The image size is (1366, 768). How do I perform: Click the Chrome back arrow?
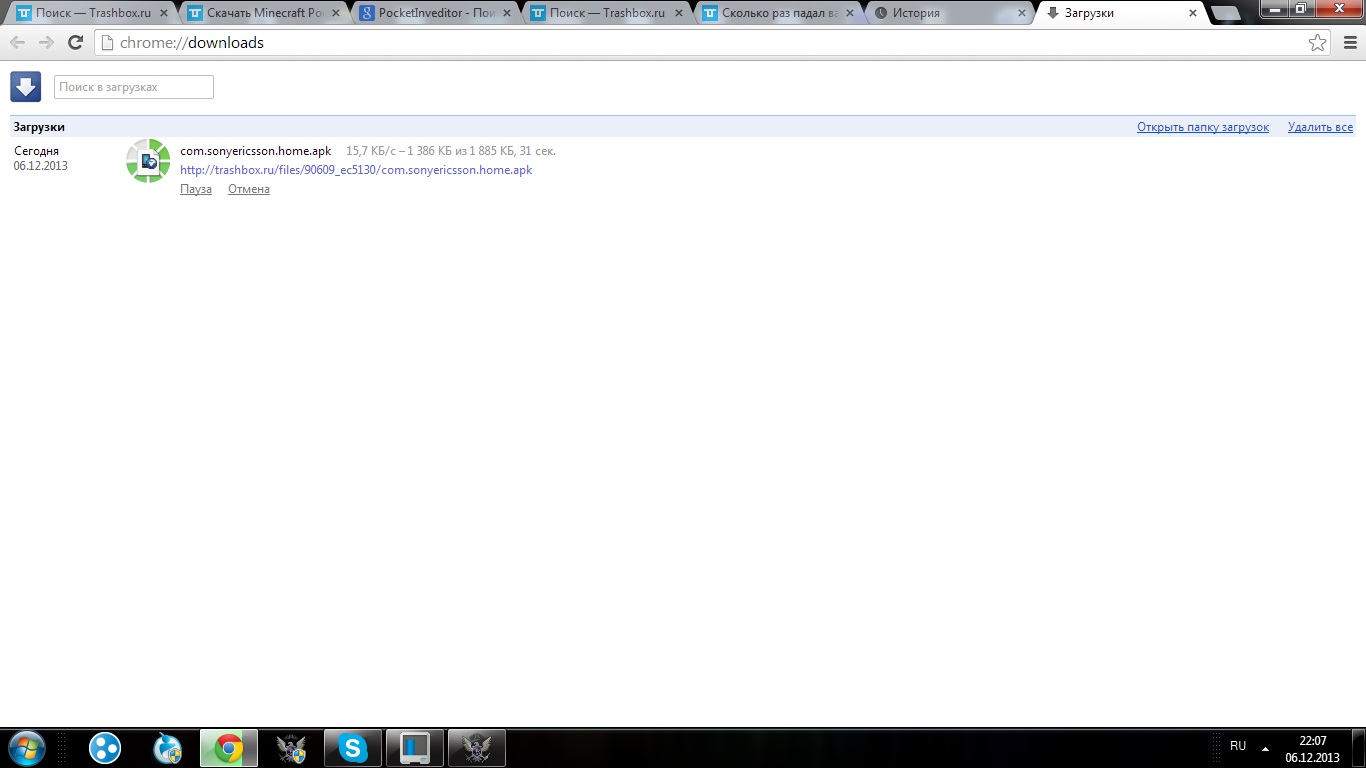(17, 43)
